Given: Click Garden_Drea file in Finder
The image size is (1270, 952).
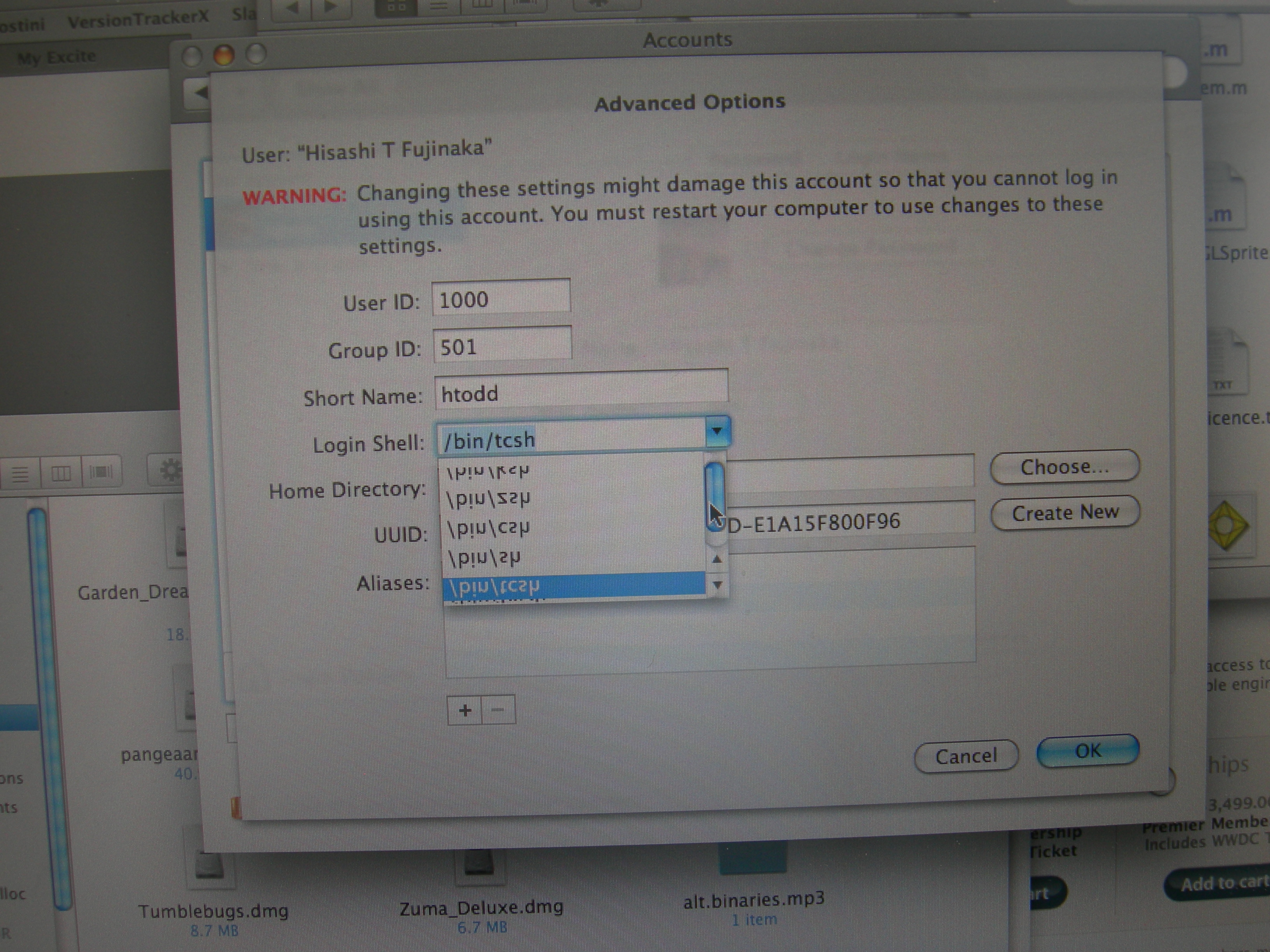Looking at the screenshot, I should point(133,592).
